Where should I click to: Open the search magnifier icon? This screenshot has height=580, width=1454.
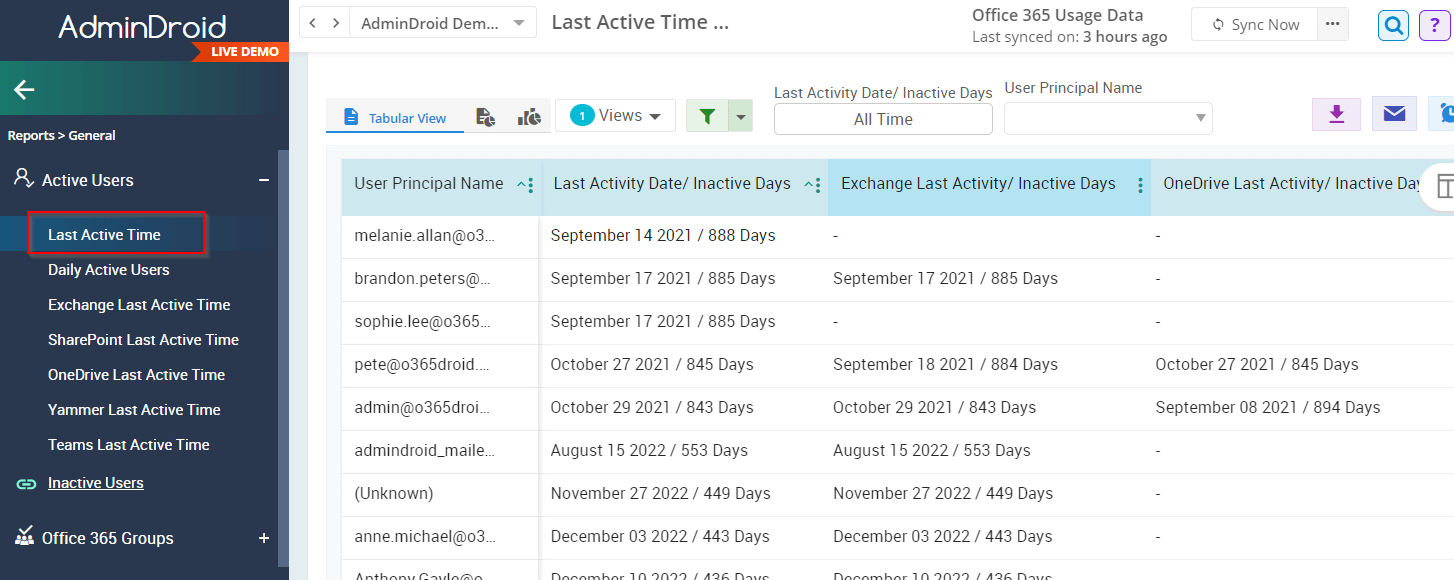pyautogui.click(x=1393, y=25)
